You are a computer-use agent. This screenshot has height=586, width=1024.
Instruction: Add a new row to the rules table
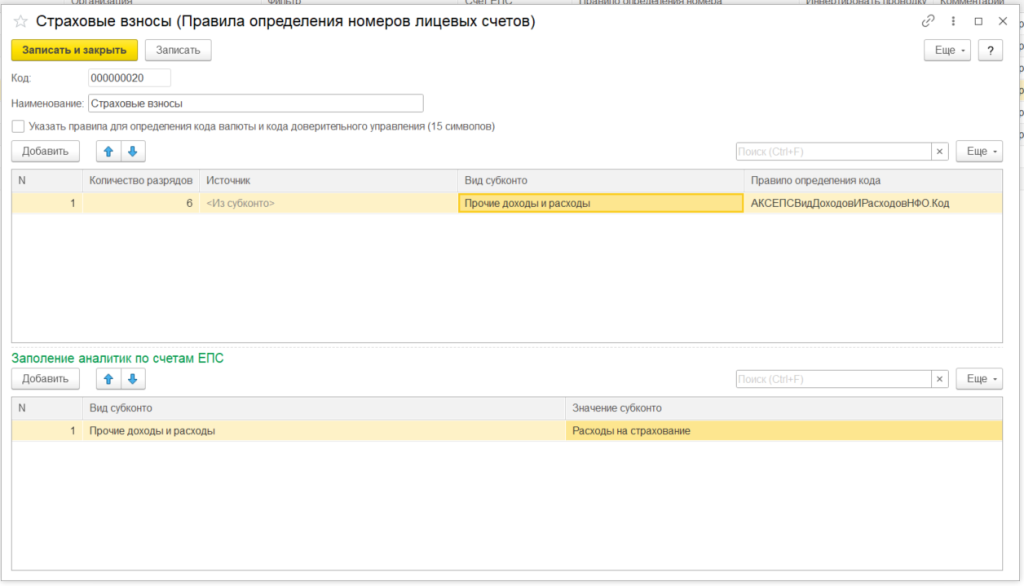45,151
